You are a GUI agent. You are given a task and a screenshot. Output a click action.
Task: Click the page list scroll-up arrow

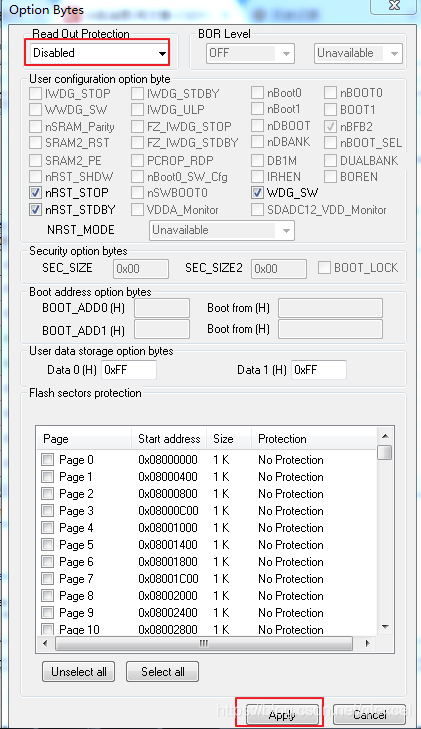pyautogui.click(x=385, y=436)
